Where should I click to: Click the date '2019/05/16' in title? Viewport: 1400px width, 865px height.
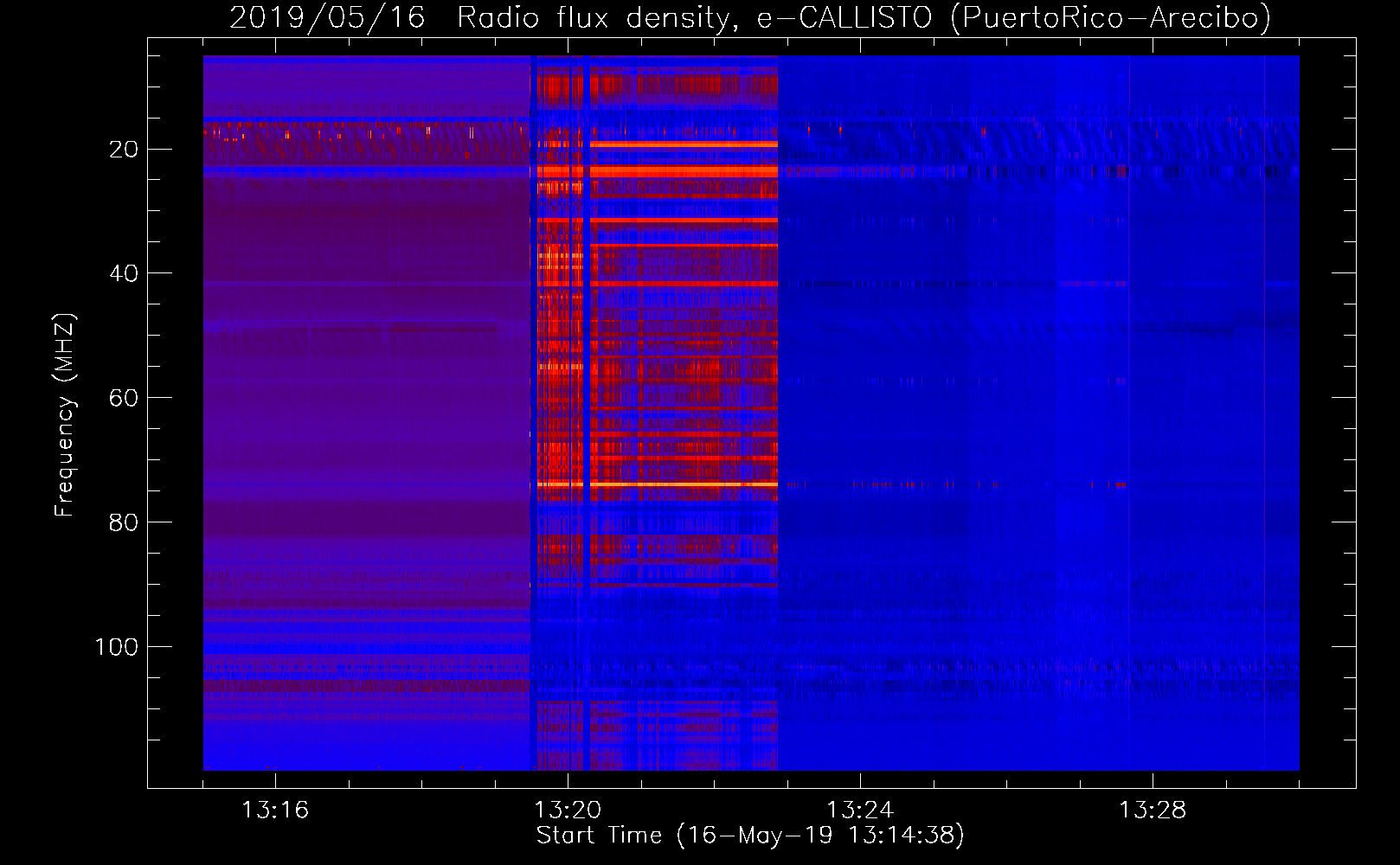327,17
